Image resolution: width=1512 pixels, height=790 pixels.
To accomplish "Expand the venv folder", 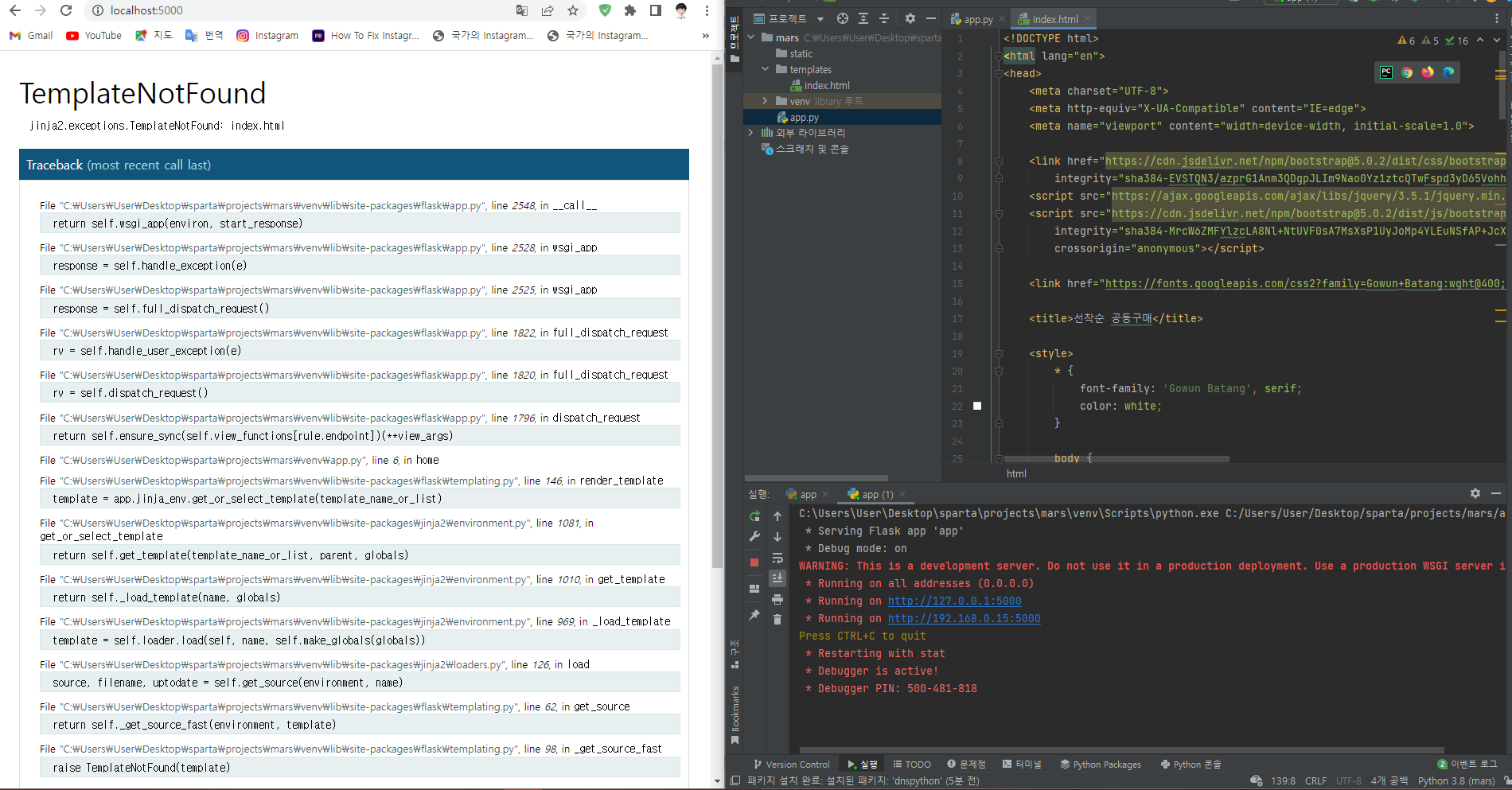I will (766, 101).
